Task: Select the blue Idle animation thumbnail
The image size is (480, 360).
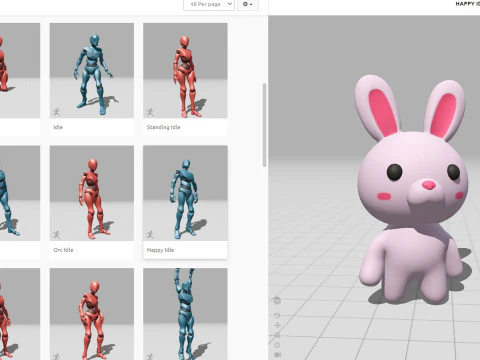Action: click(x=92, y=70)
